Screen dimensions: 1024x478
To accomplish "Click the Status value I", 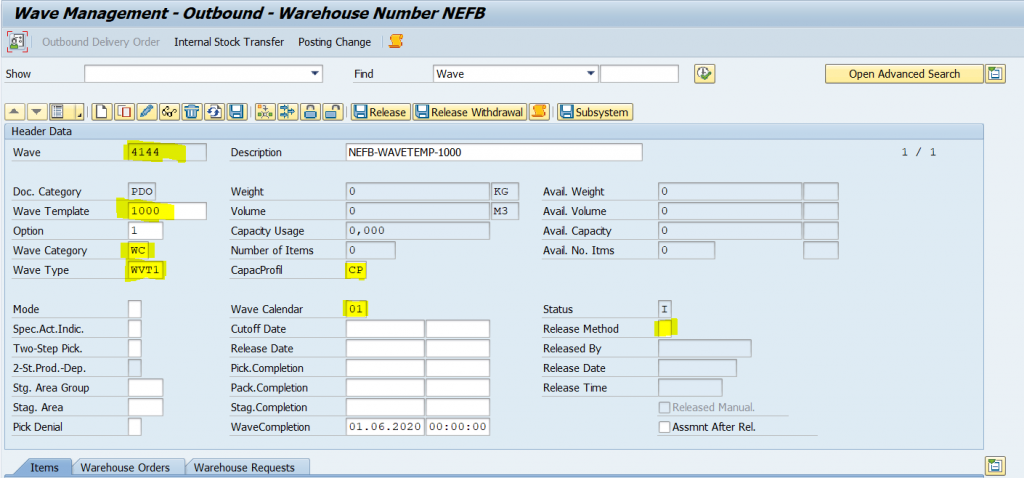I will pyautogui.click(x=665, y=309).
